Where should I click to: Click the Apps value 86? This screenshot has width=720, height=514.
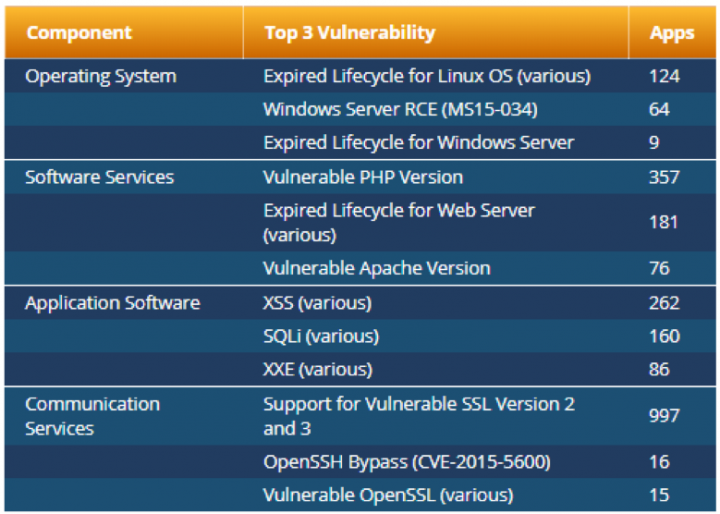pyautogui.click(x=659, y=369)
